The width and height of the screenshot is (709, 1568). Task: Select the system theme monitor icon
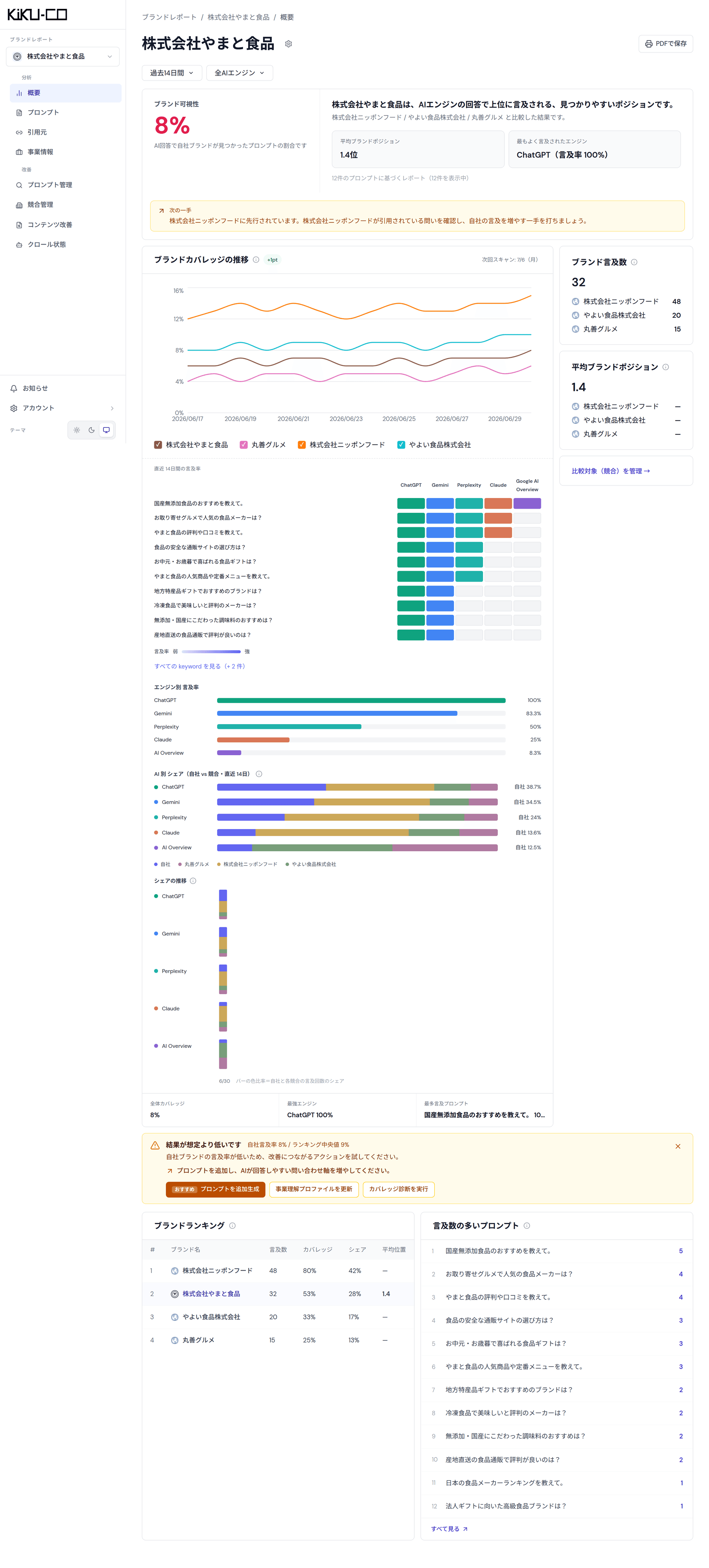pyautogui.click(x=106, y=430)
